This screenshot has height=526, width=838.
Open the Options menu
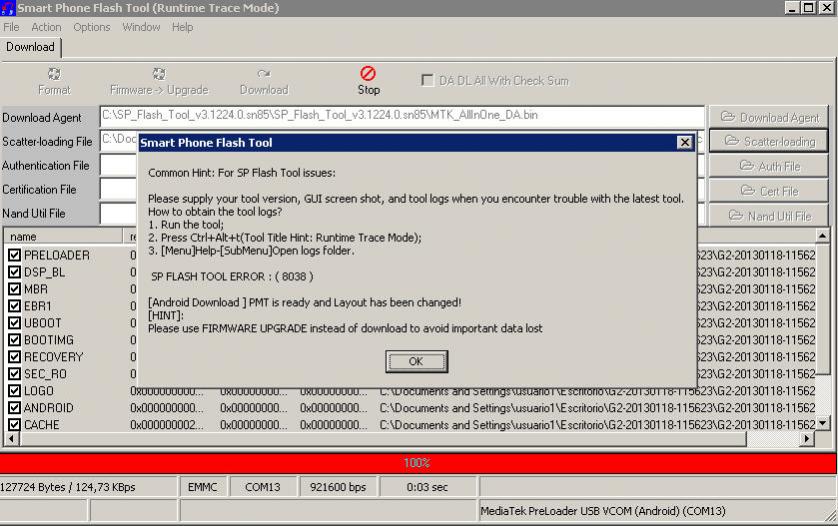point(91,27)
